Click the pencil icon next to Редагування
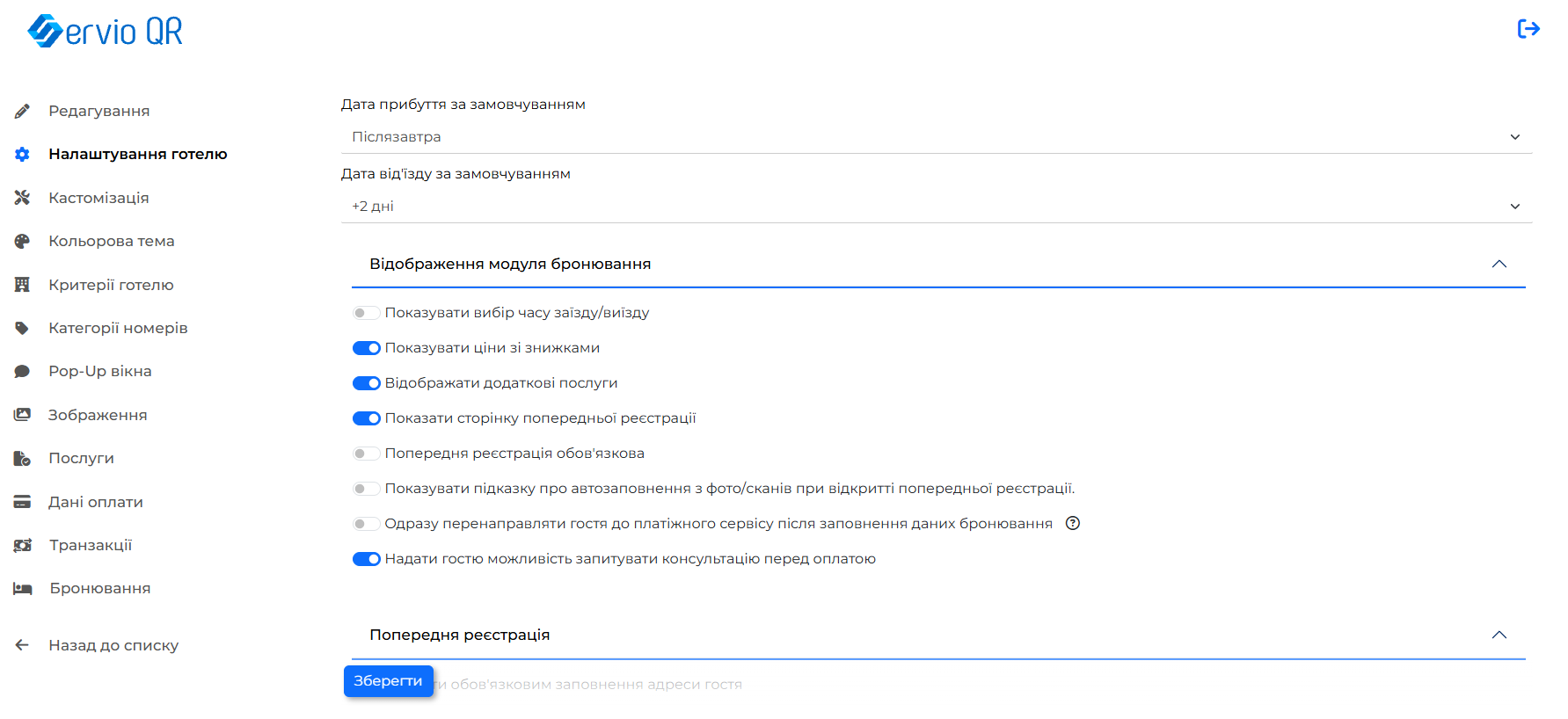1568x719 pixels. tap(22, 111)
